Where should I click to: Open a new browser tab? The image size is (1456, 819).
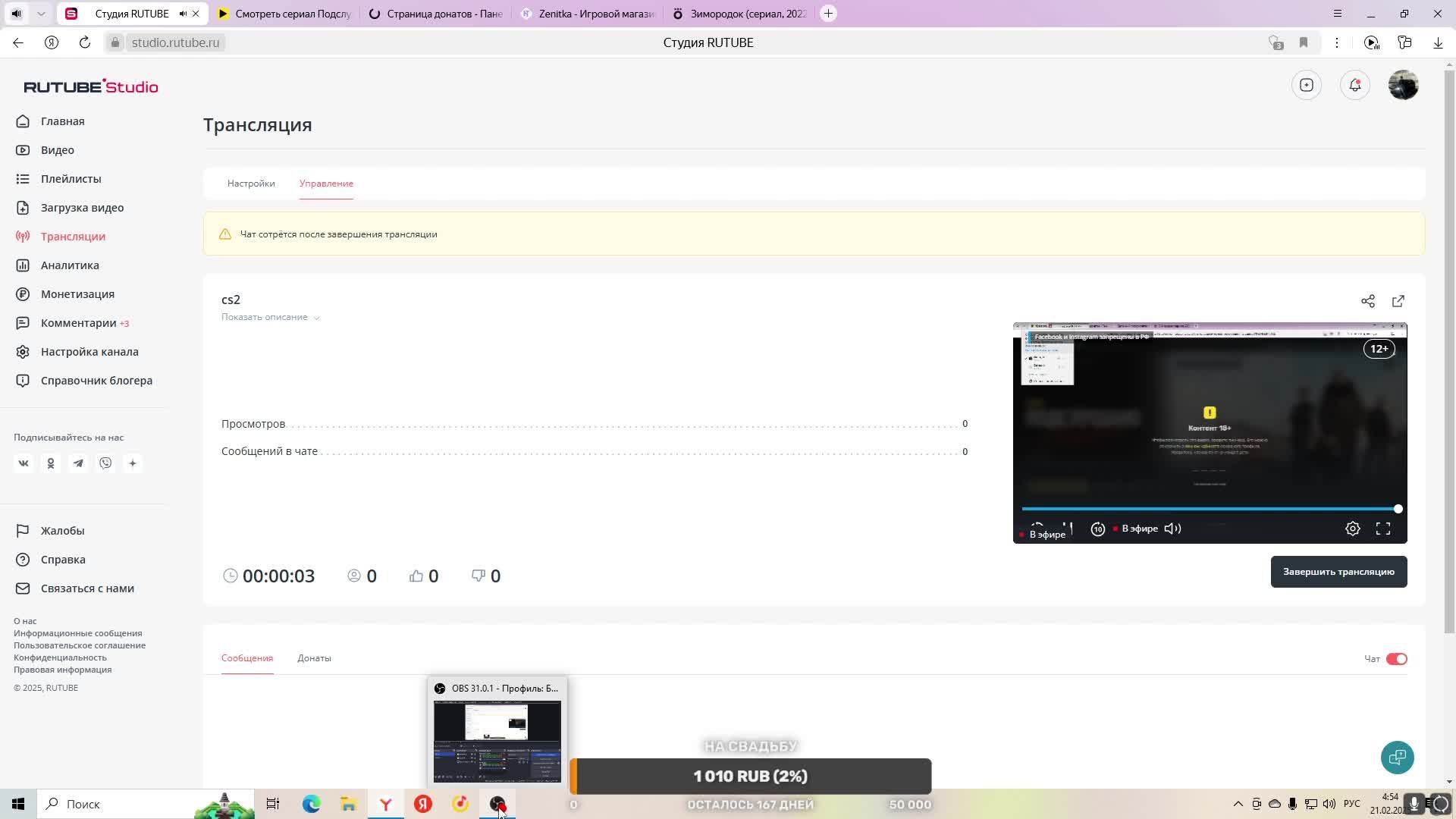(x=828, y=14)
